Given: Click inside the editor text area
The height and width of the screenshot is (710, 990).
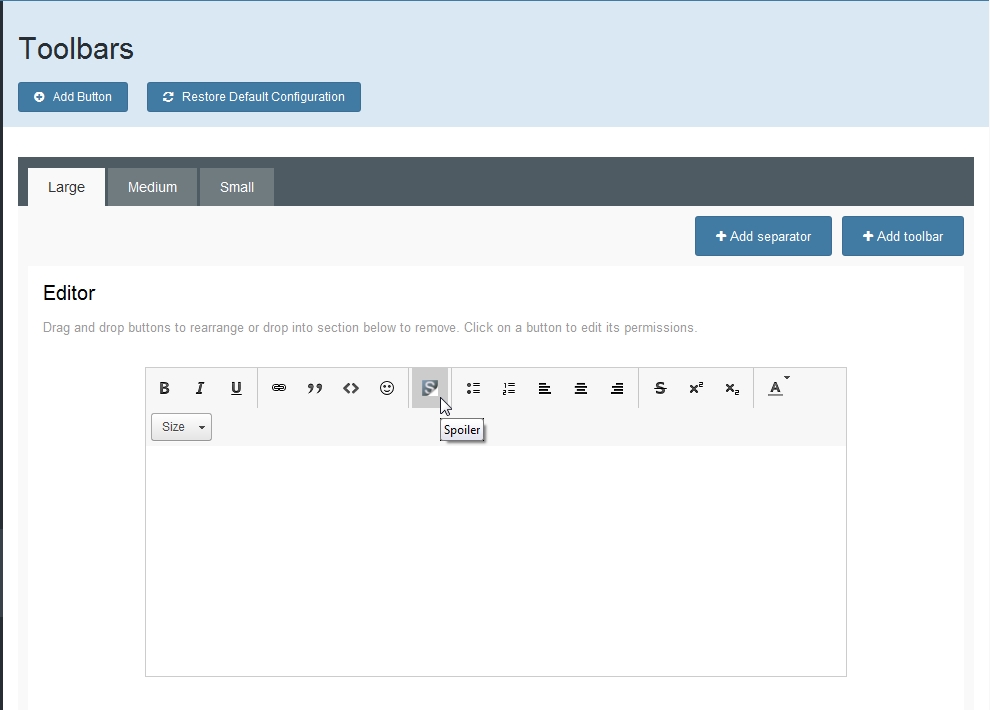Looking at the screenshot, I should tap(495, 560).
